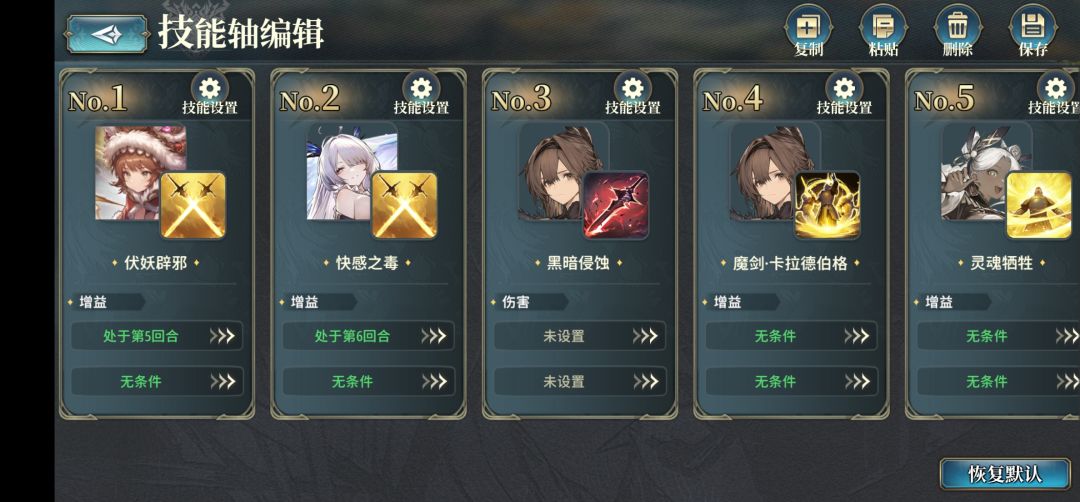Expand the 处于第5回合 condition row

click(157, 336)
